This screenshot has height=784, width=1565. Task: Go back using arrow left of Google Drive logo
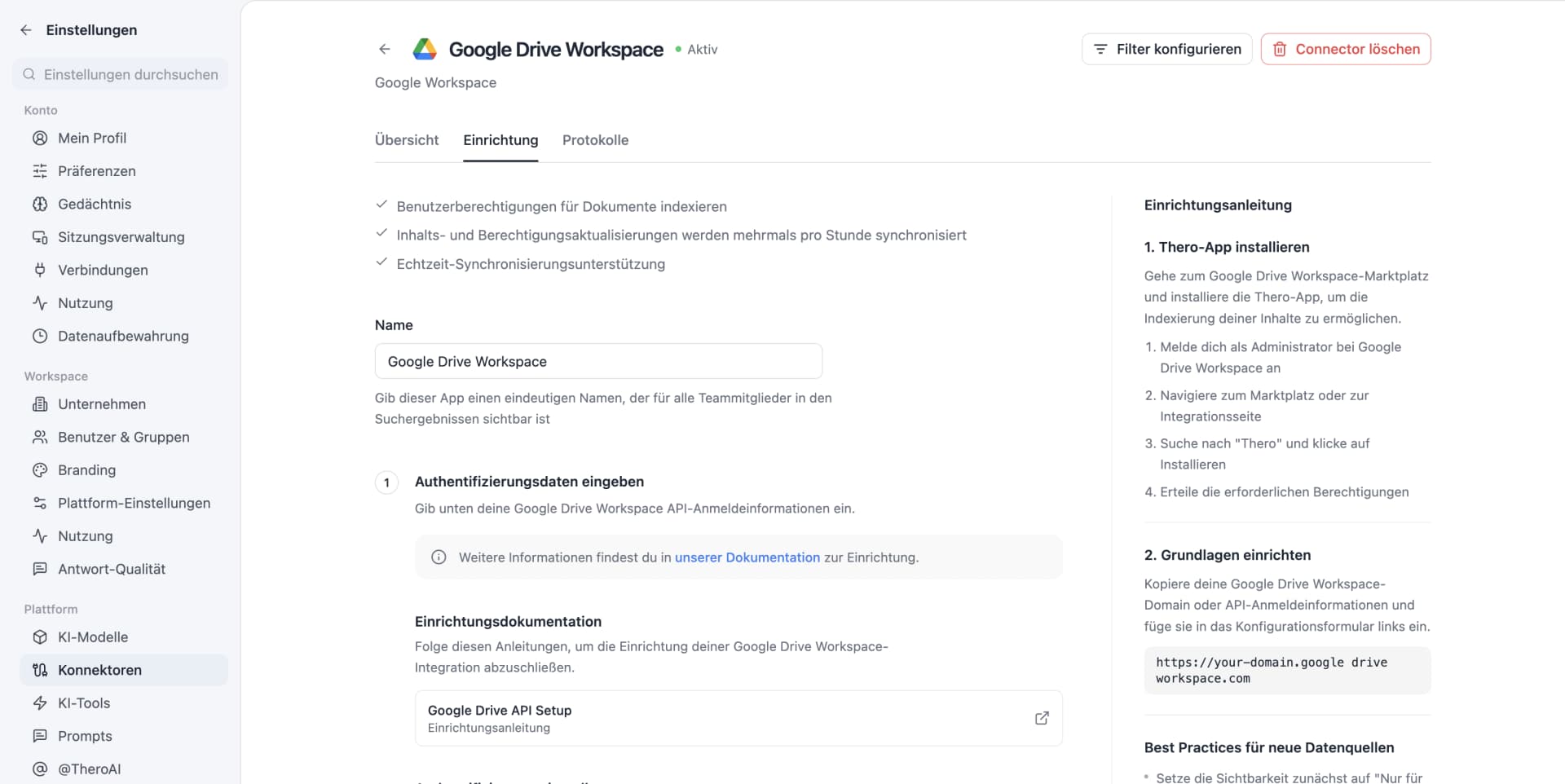tap(385, 49)
